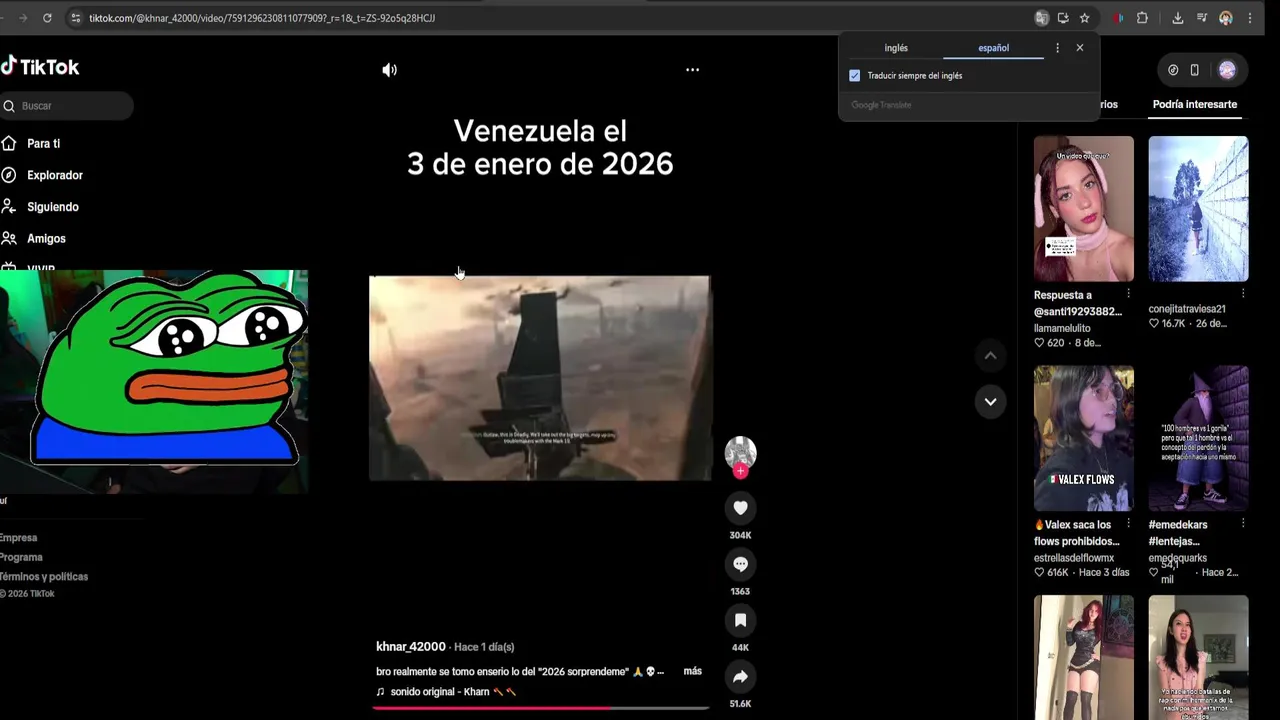Follow khnar_42000 with the red plus badge
The width and height of the screenshot is (1280, 720).
coord(740,471)
